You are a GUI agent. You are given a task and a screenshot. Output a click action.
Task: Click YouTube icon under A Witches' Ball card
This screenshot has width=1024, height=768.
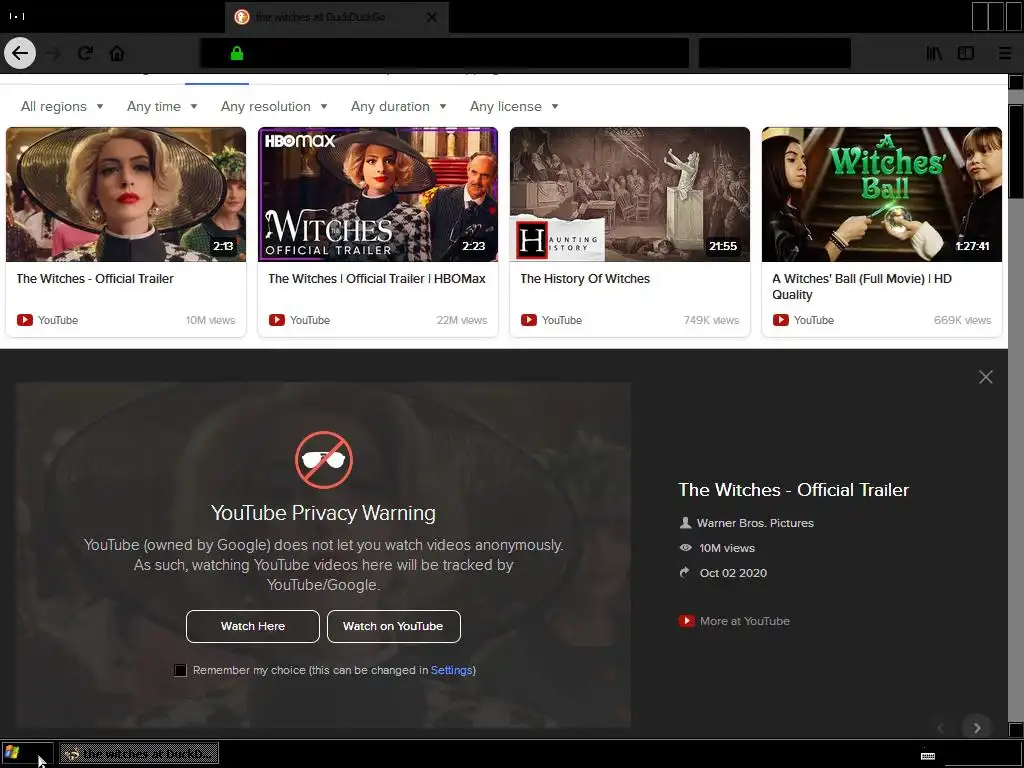pyautogui.click(x=780, y=320)
